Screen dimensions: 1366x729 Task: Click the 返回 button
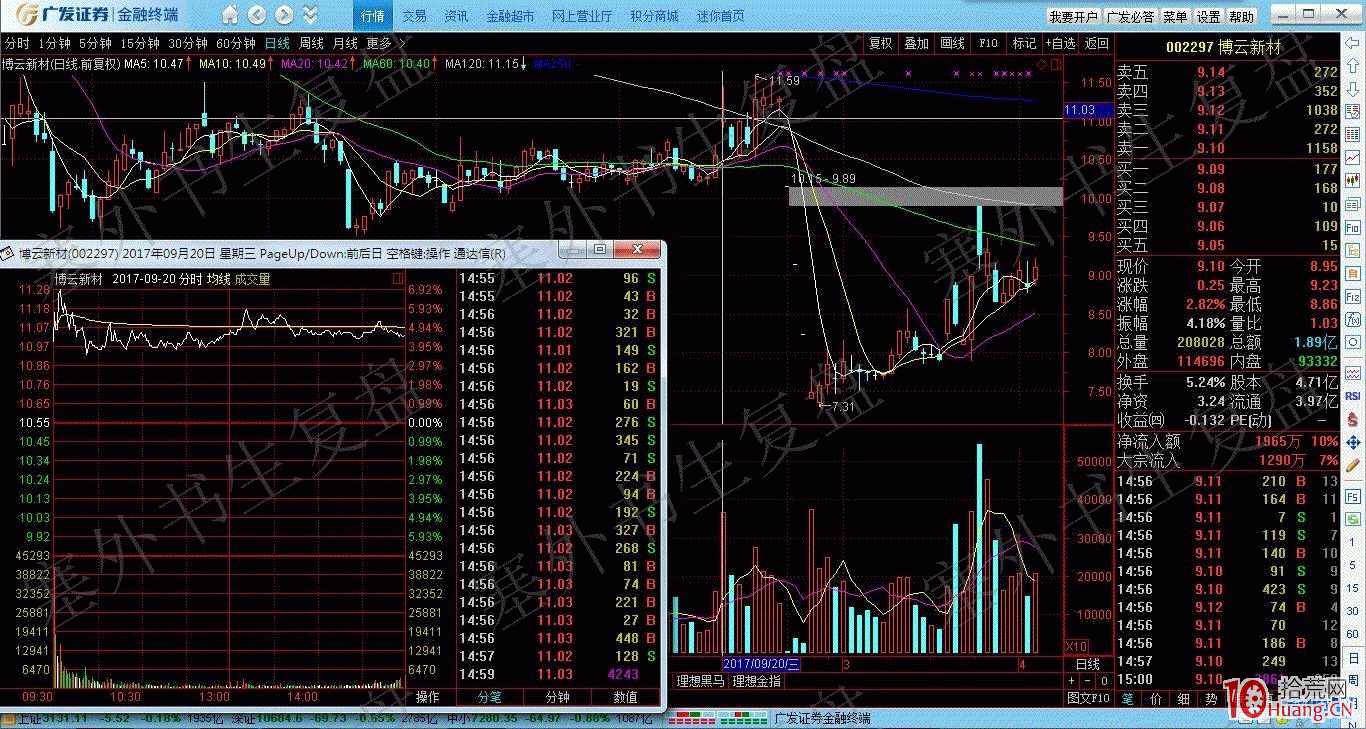[x=1097, y=43]
